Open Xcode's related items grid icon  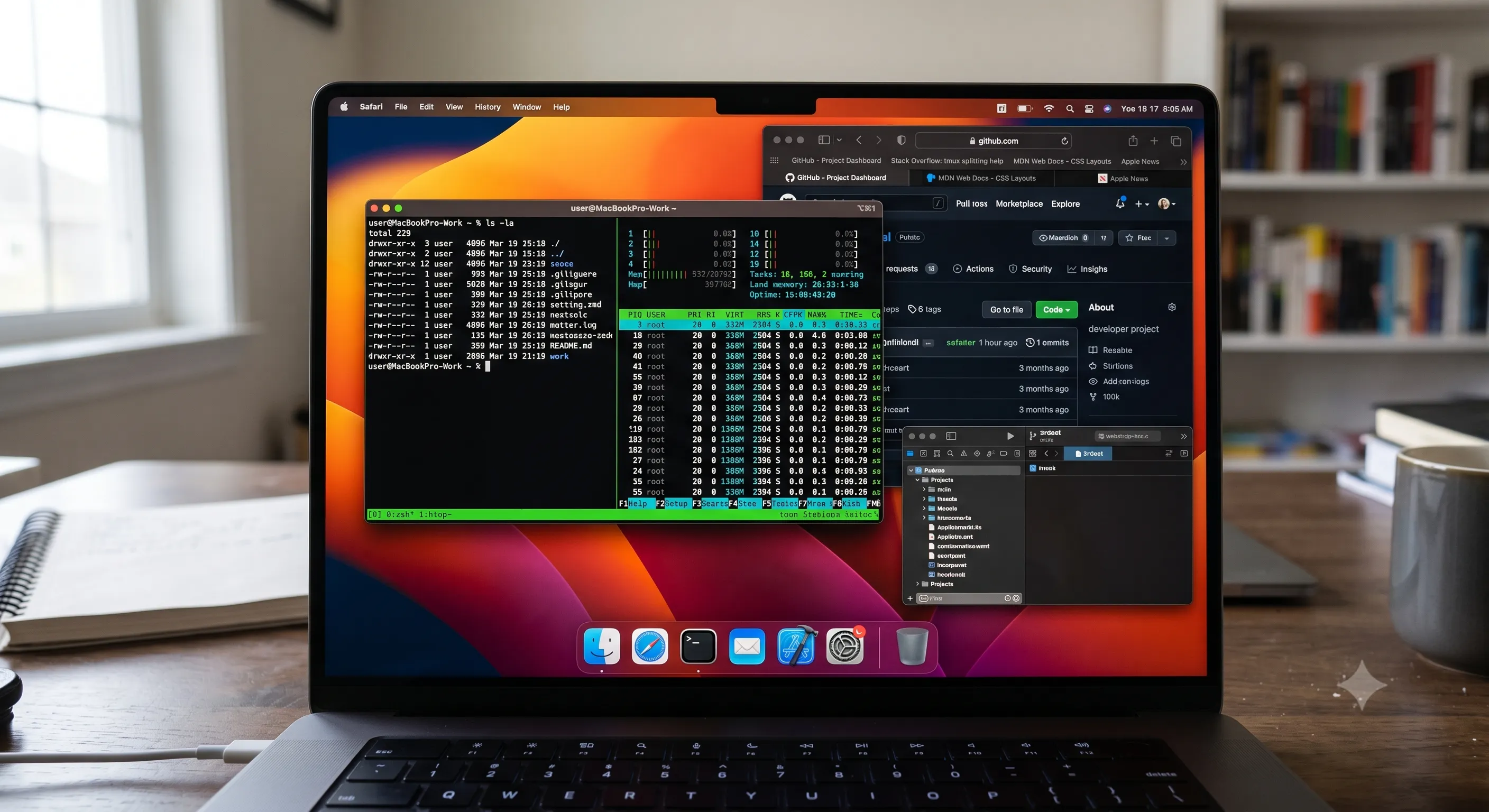1032,454
